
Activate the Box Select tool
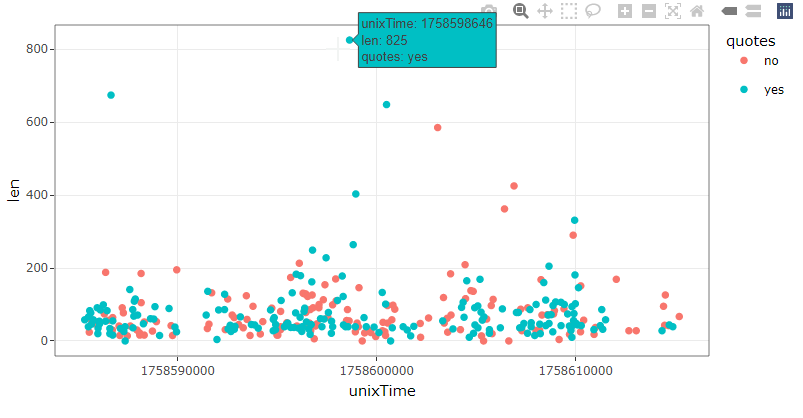pyautogui.click(x=568, y=11)
